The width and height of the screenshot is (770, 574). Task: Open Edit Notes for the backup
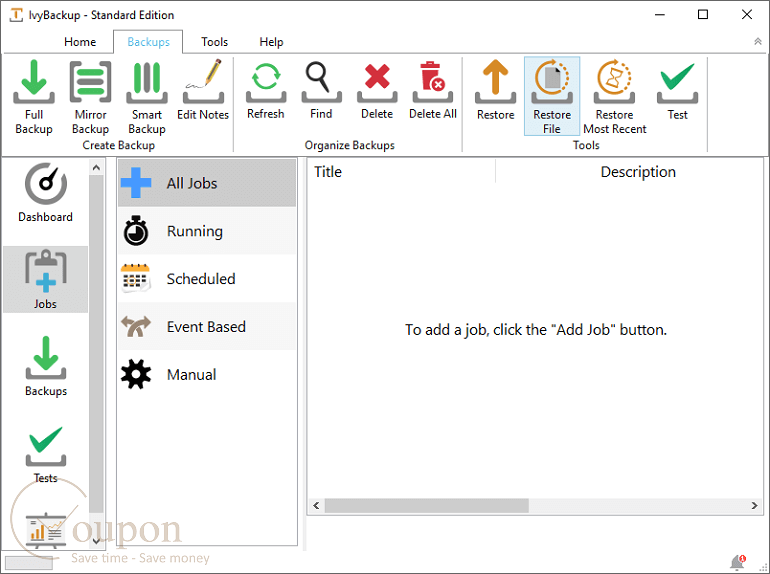tap(203, 90)
